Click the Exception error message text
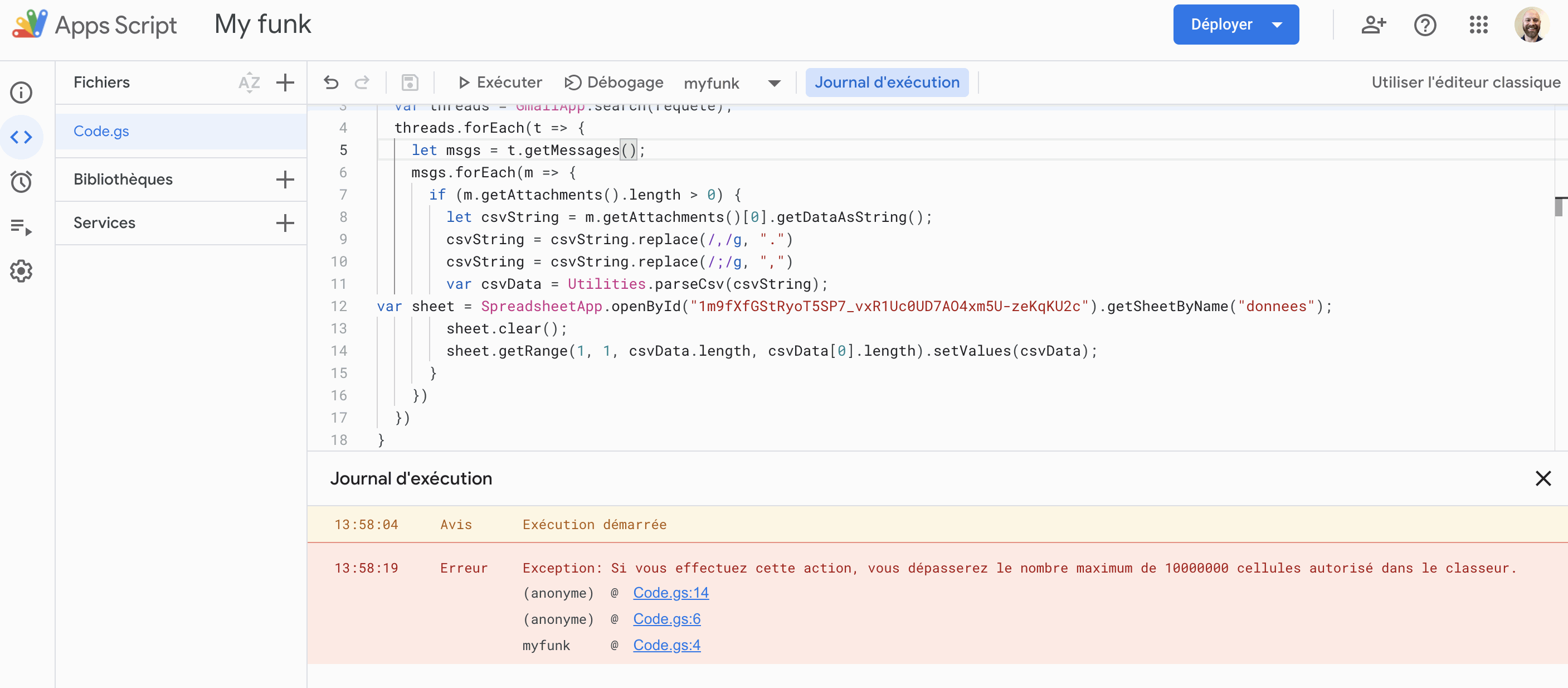Screen dimensions: 1568x688 [x=1020, y=568]
